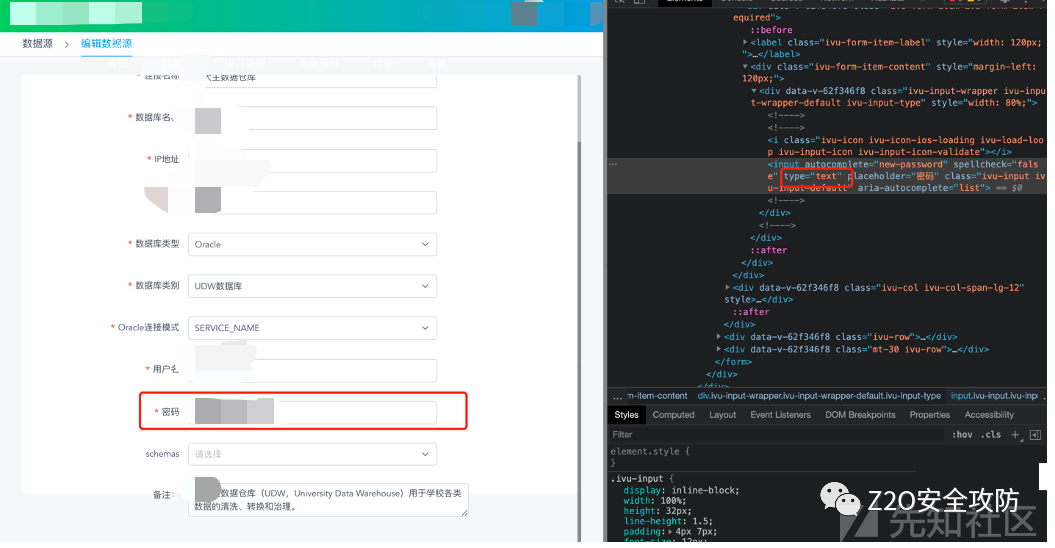Viewport: 1055px width, 548px height.
Task: Toggle the computed styles sidebar icon
Action: 1035,435
